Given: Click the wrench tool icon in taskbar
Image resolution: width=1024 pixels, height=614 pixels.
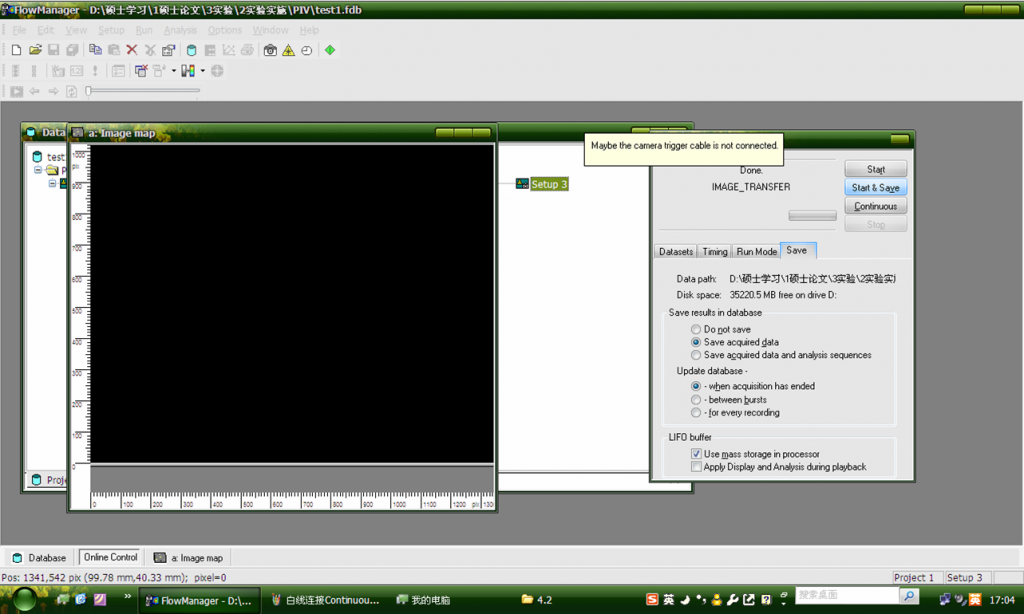Looking at the screenshot, I should pyautogui.click(x=733, y=599).
